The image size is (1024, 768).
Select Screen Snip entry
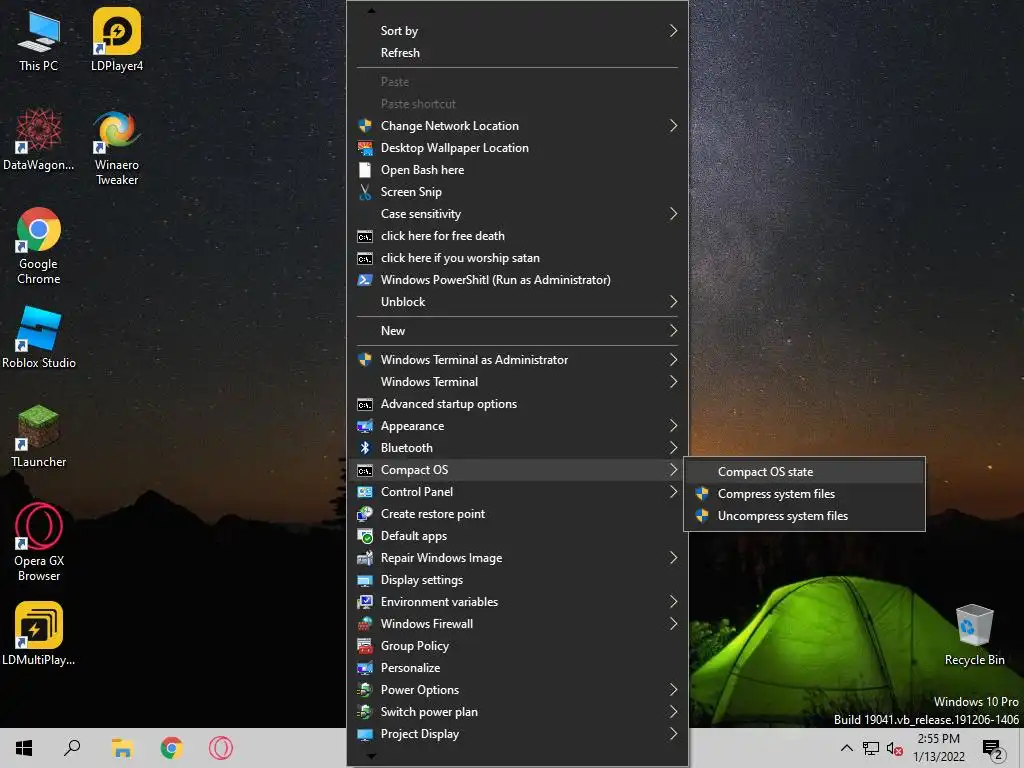[x=517, y=192]
